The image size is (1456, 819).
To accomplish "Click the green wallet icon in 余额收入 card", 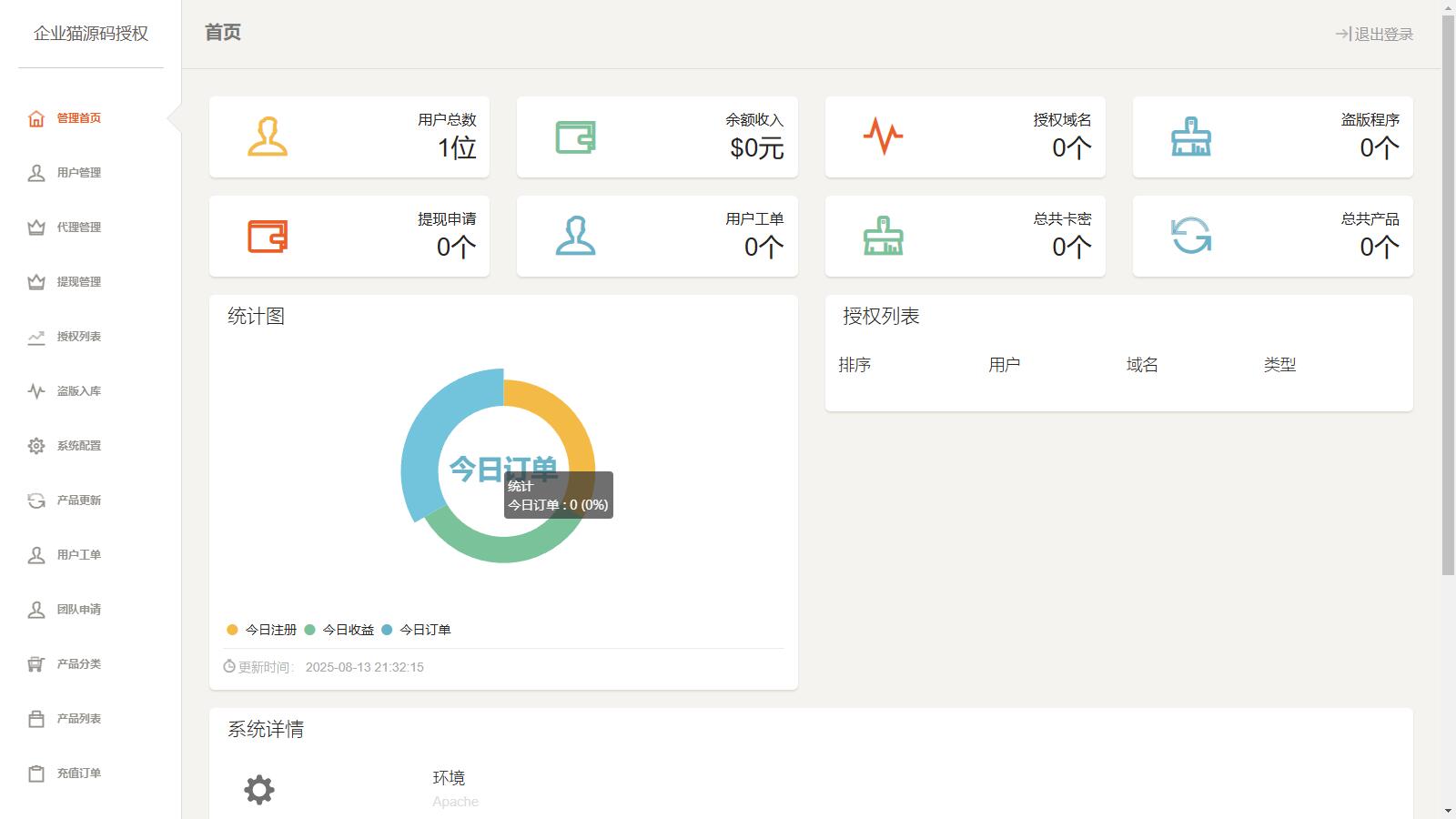I will coord(575,137).
